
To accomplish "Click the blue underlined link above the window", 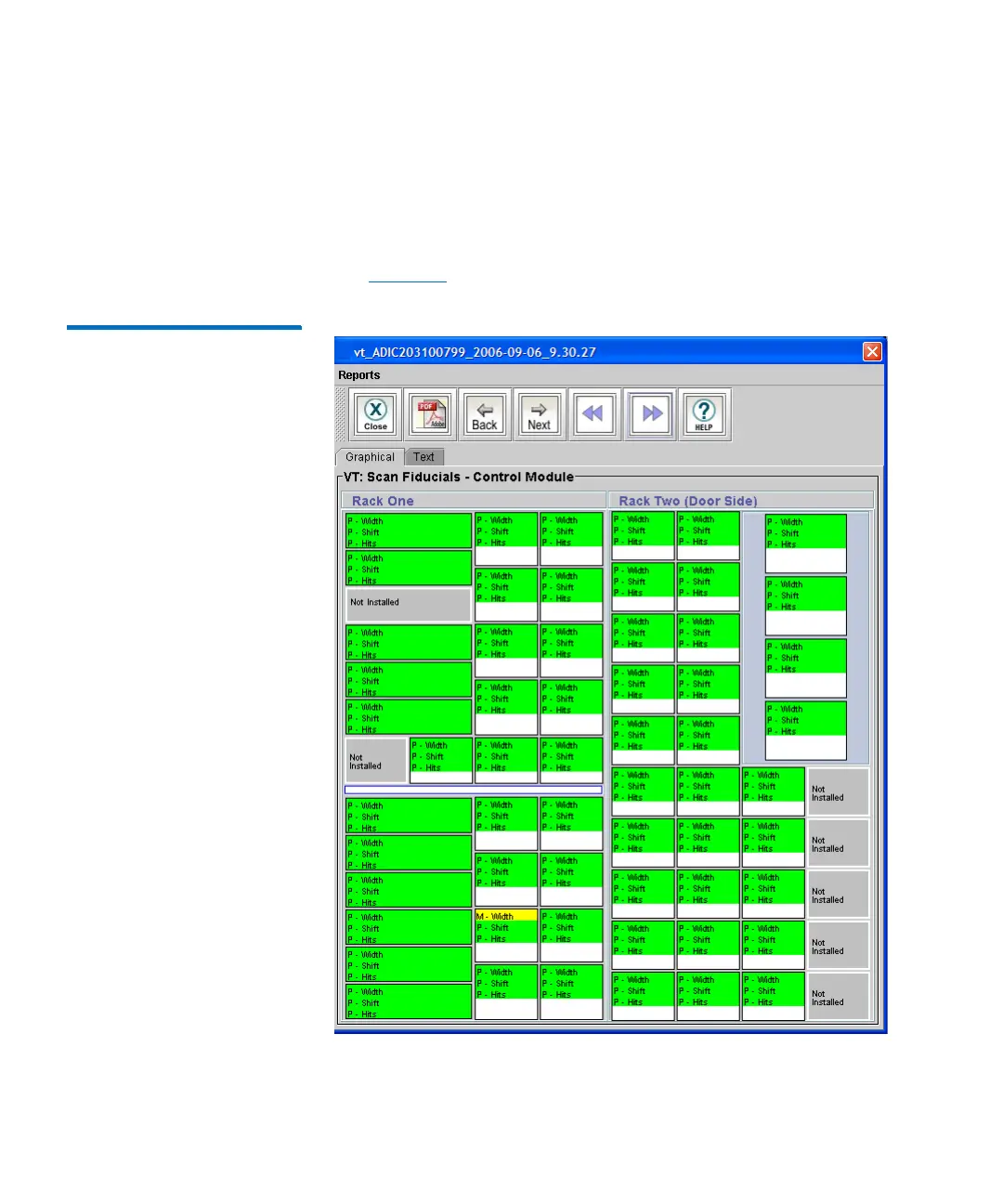I will (x=408, y=278).
